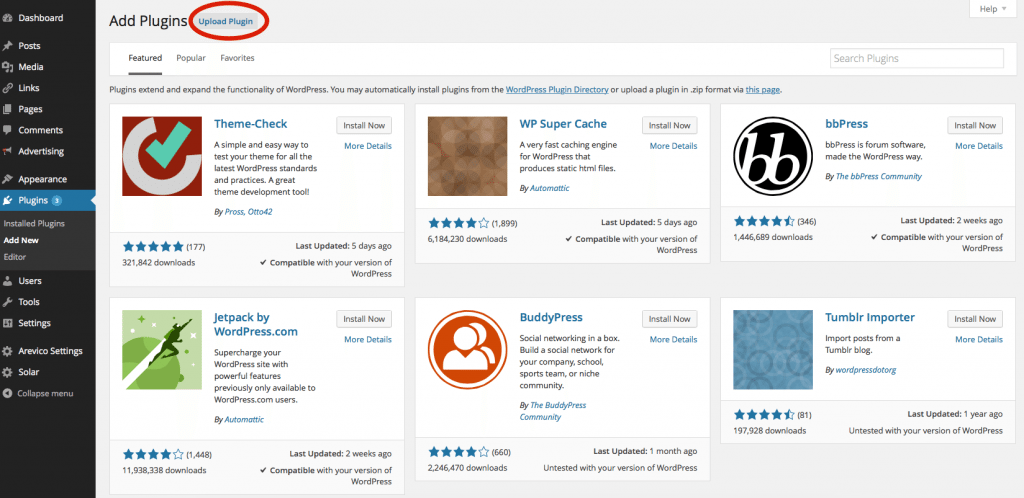Click the Appearance paintbrush icon
Screen dimensions: 1024x498
pos(8,179)
